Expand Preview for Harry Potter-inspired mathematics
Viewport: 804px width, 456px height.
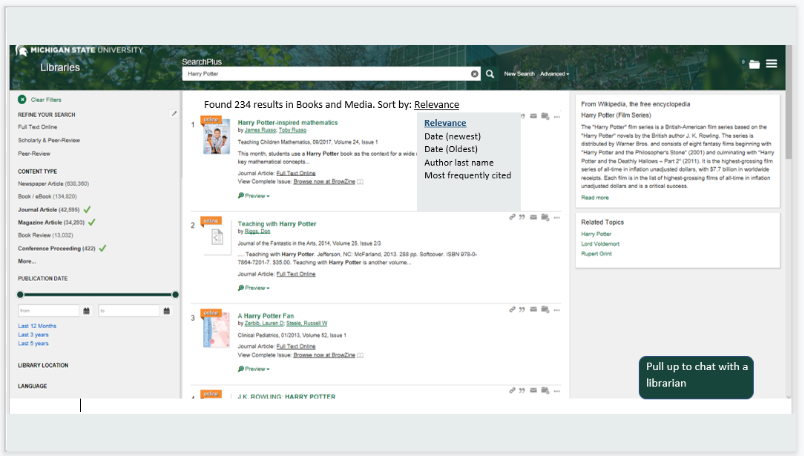click(x=254, y=196)
